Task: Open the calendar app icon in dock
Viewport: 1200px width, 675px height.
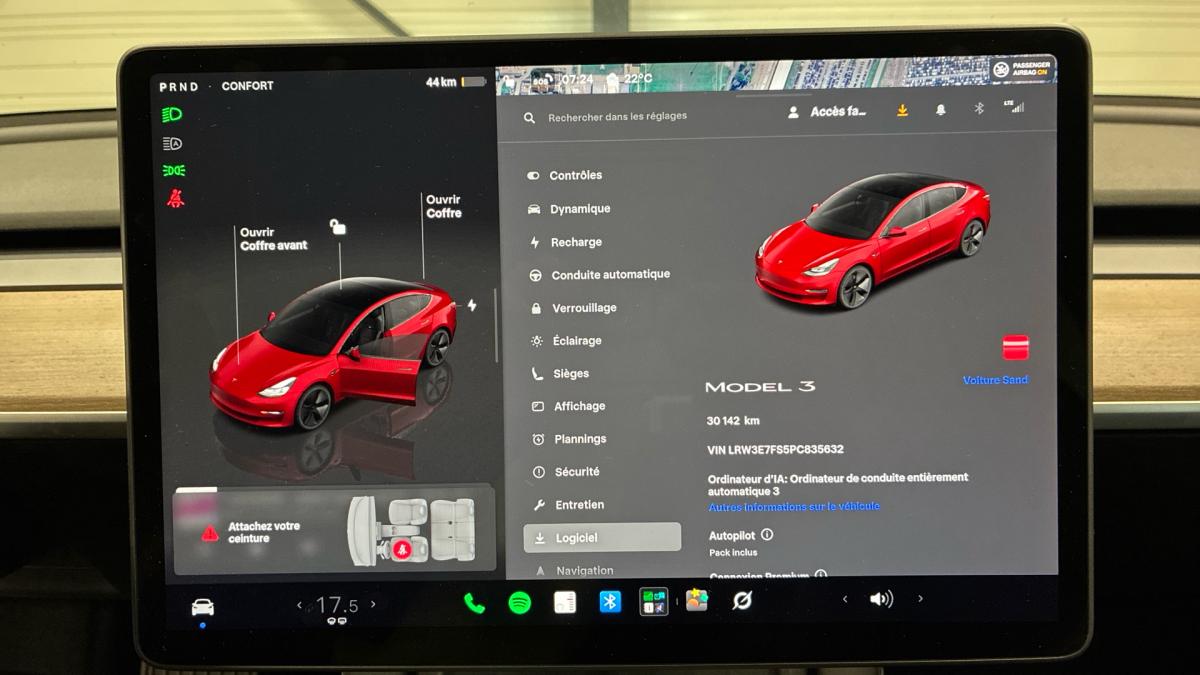Action: [565, 602]
